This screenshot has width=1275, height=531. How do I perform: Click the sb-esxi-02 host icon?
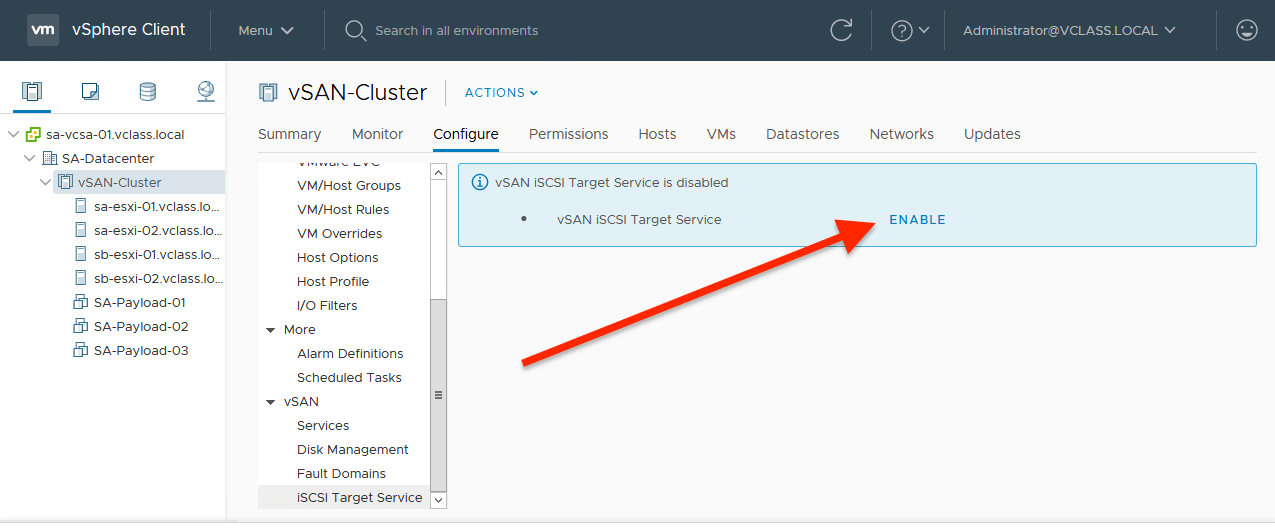coord(82,278)
